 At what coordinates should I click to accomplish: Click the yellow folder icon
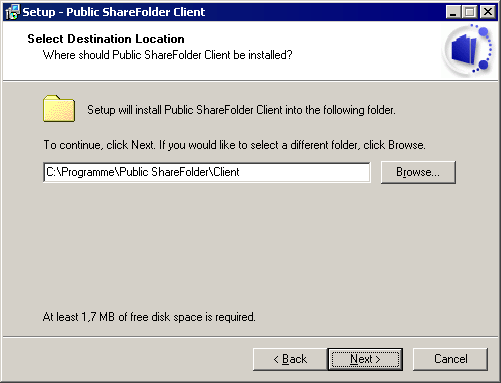pyautogui.click(x=59, y=109)
